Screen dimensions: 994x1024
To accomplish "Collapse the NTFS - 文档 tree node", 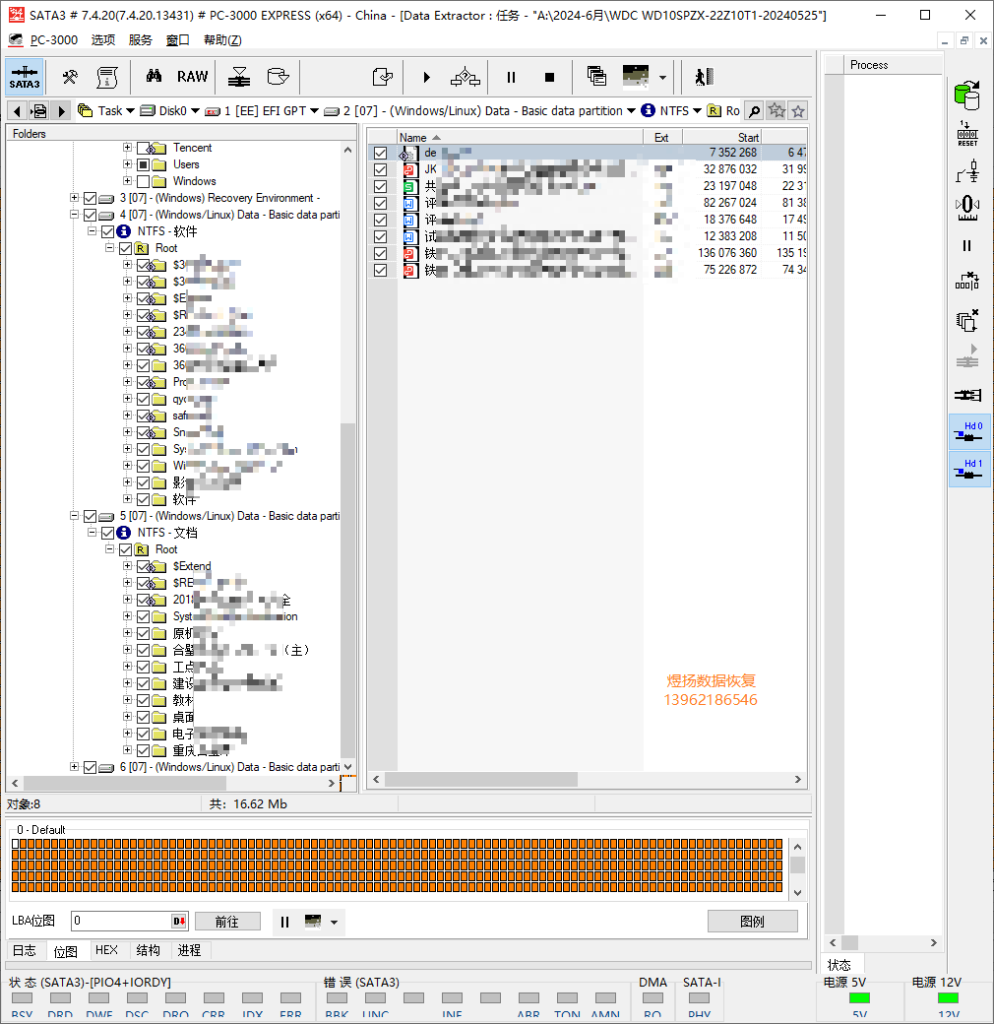I will point(92,532).
